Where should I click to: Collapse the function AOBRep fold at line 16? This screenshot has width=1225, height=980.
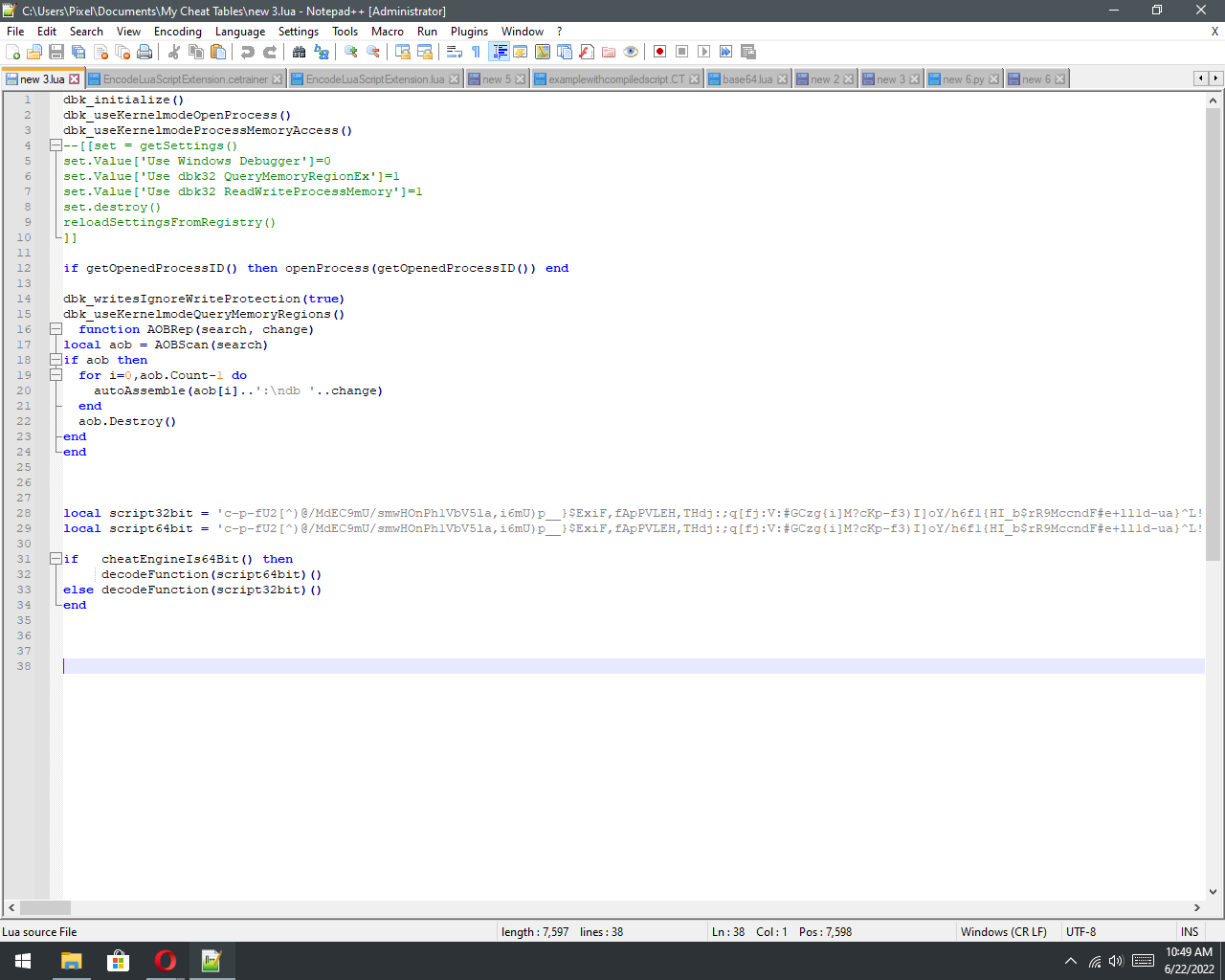click(56, 329)
